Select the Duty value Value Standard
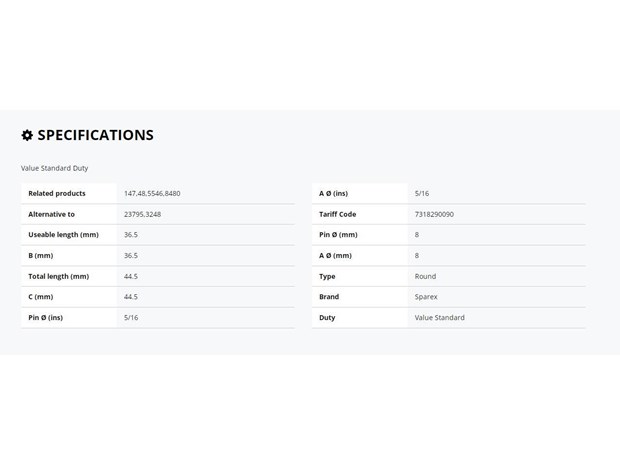 coord(439,318)
